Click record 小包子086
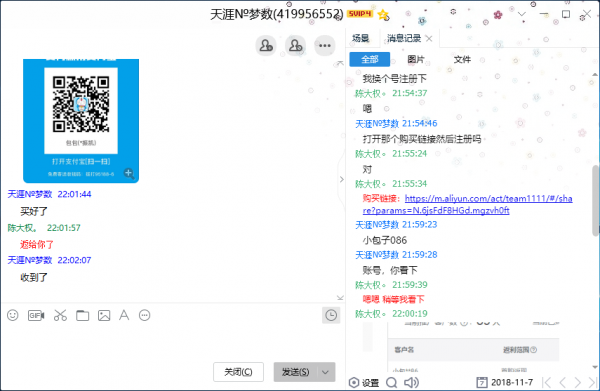Image resolution: width=600 pixels, height=391 pixels. [385, 240]
